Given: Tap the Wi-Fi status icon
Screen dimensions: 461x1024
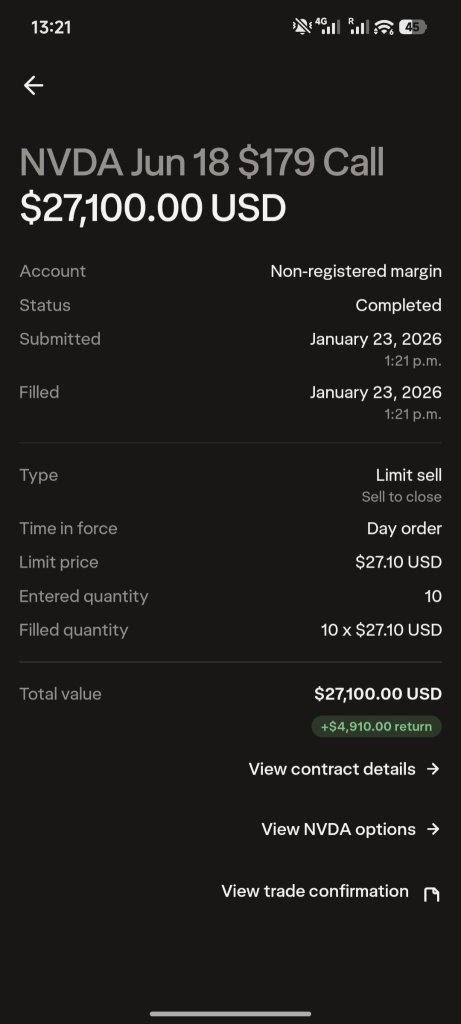Looking at the screenshot, I should [384, 27].
